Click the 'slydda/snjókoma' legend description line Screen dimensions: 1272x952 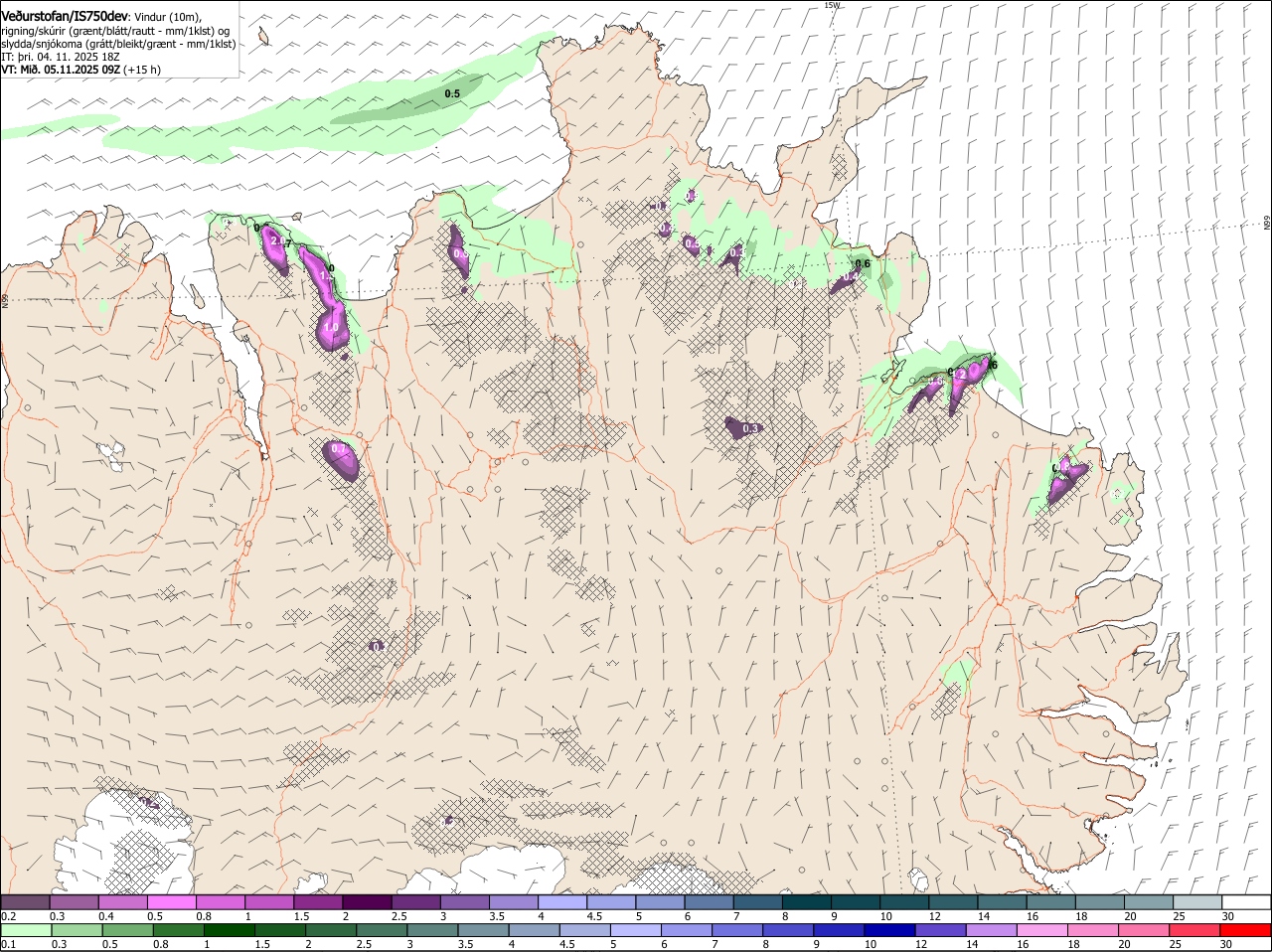coord(118,44)
